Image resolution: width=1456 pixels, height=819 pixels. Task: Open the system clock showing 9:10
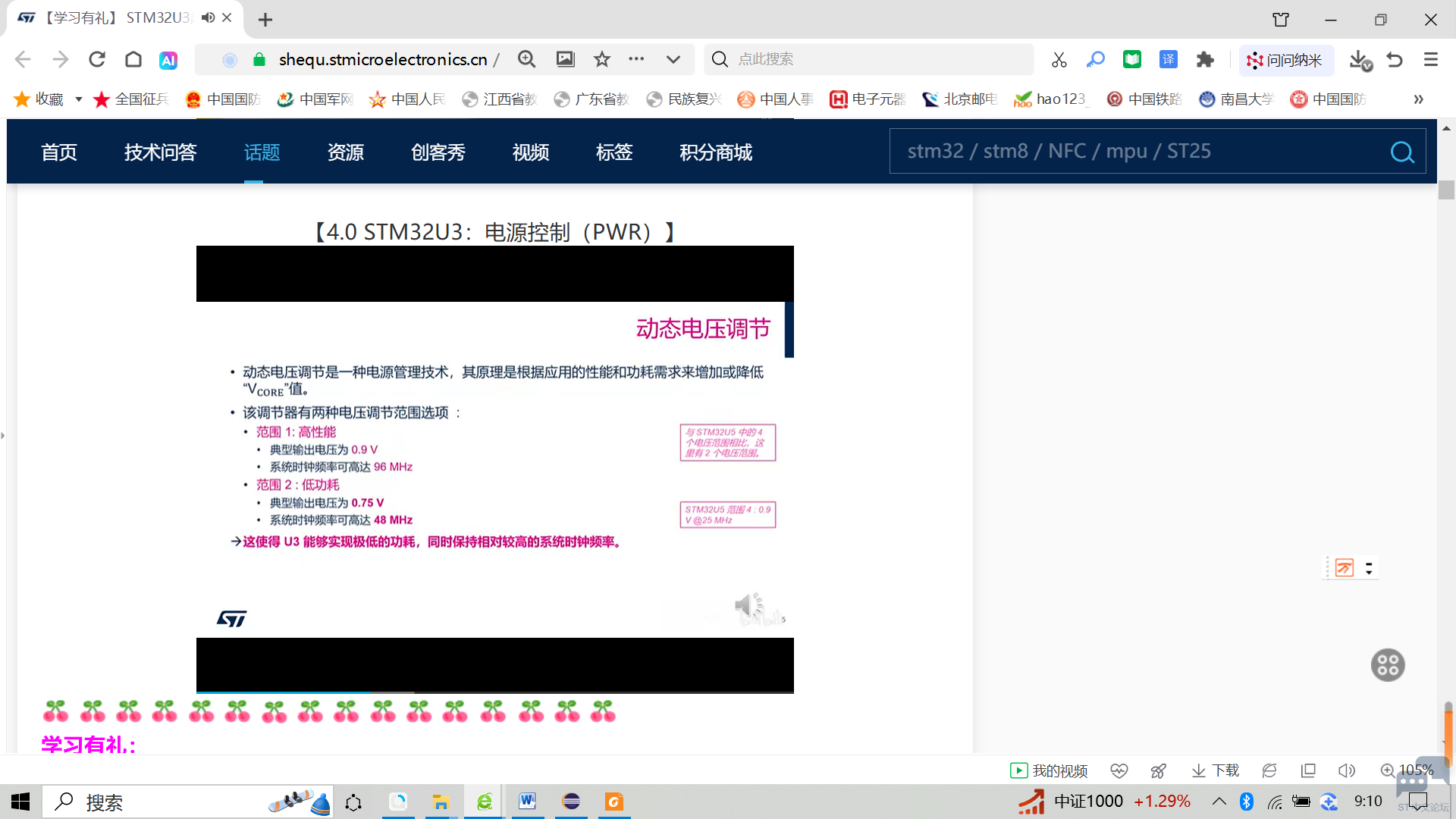(1368, 801)
